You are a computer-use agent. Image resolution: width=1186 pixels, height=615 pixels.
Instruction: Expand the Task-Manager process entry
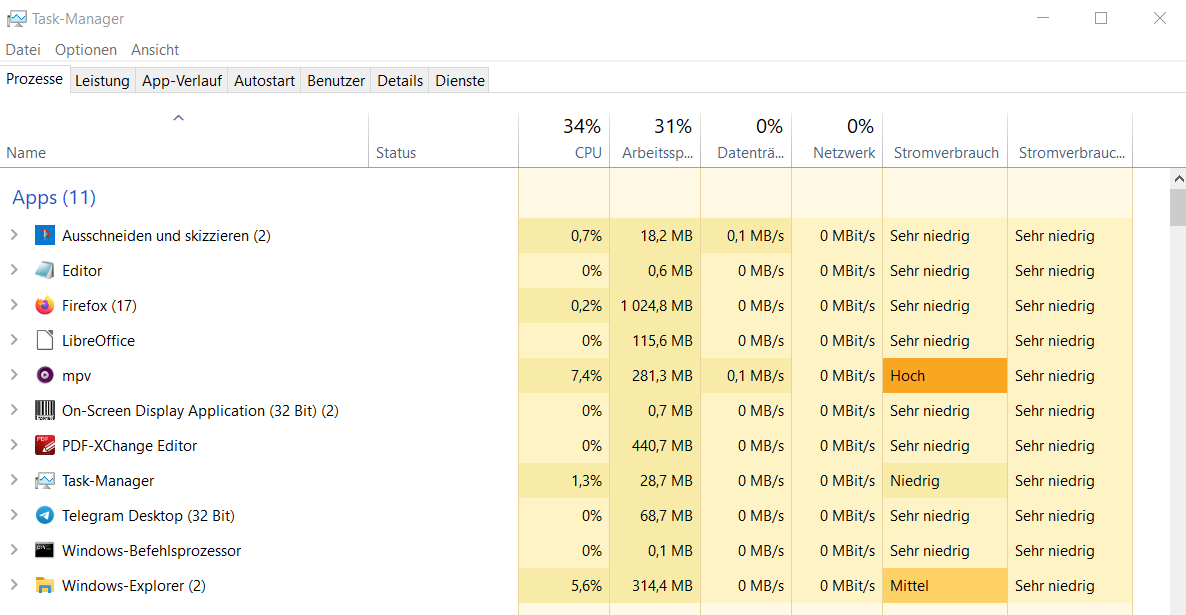coord(14,481)
